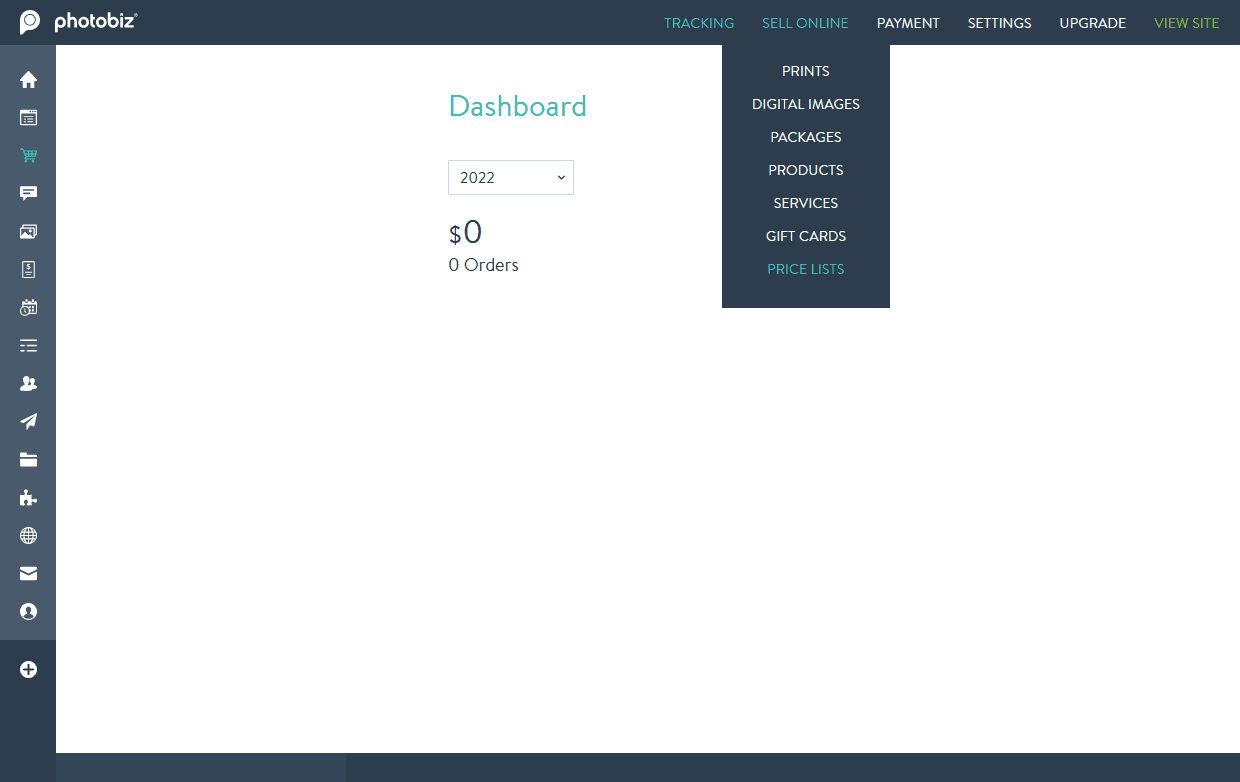Open the puzzle piece integrations icon
The image size is (1240, 782).
click(x=28, y=498)
